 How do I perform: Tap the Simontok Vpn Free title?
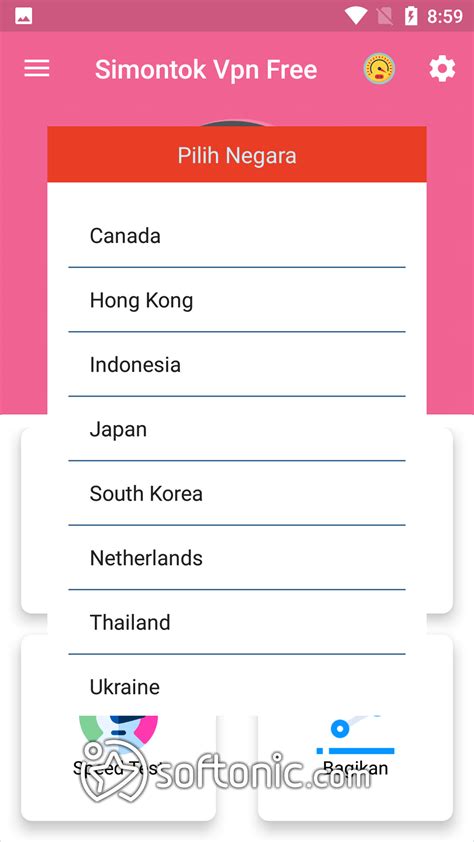(206, 69)
